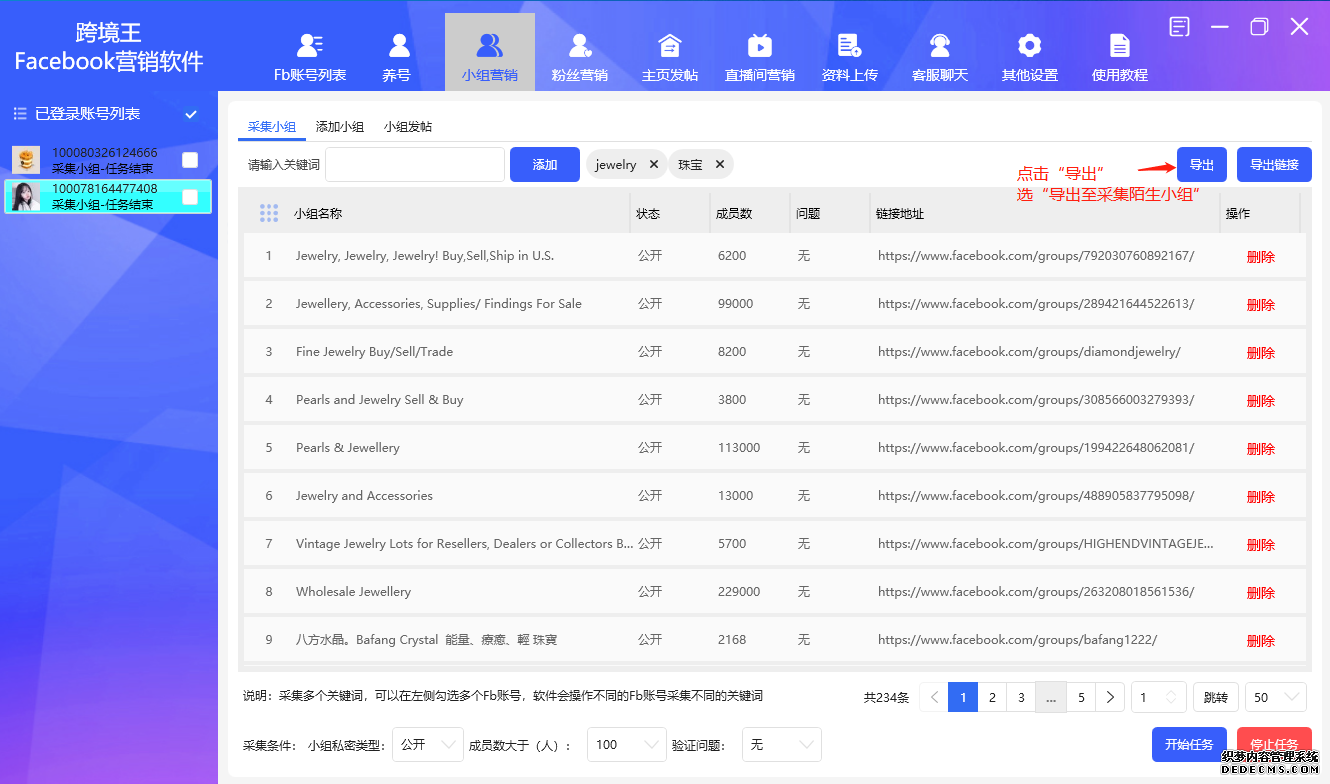Change page size using the 50 dropdown
This screenshot has width=1330, height=784.
[x=1275, y=696]
